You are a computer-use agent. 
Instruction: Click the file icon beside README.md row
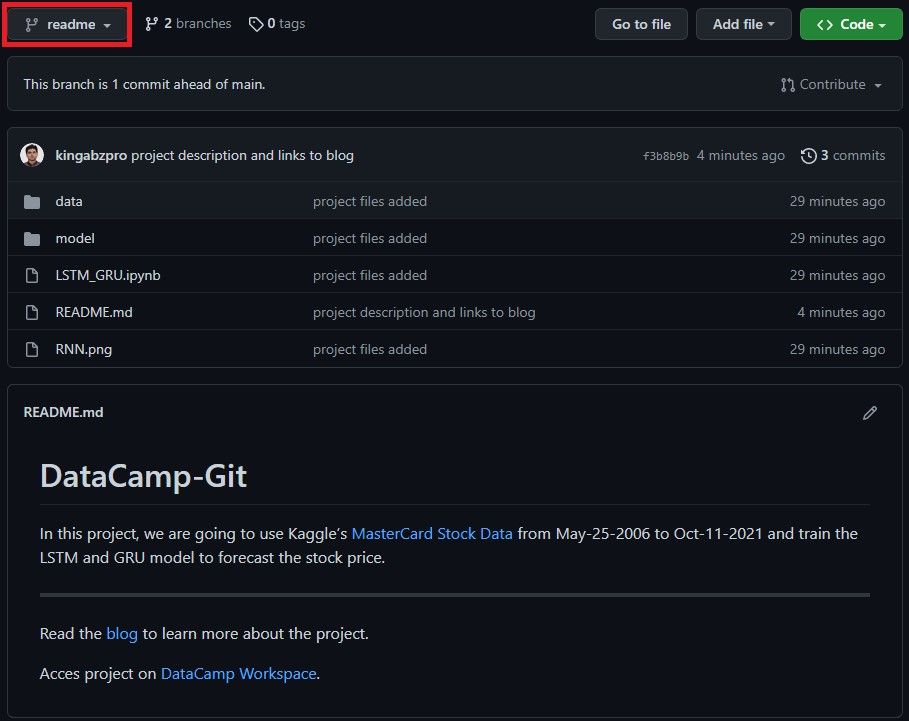(32, 312)
